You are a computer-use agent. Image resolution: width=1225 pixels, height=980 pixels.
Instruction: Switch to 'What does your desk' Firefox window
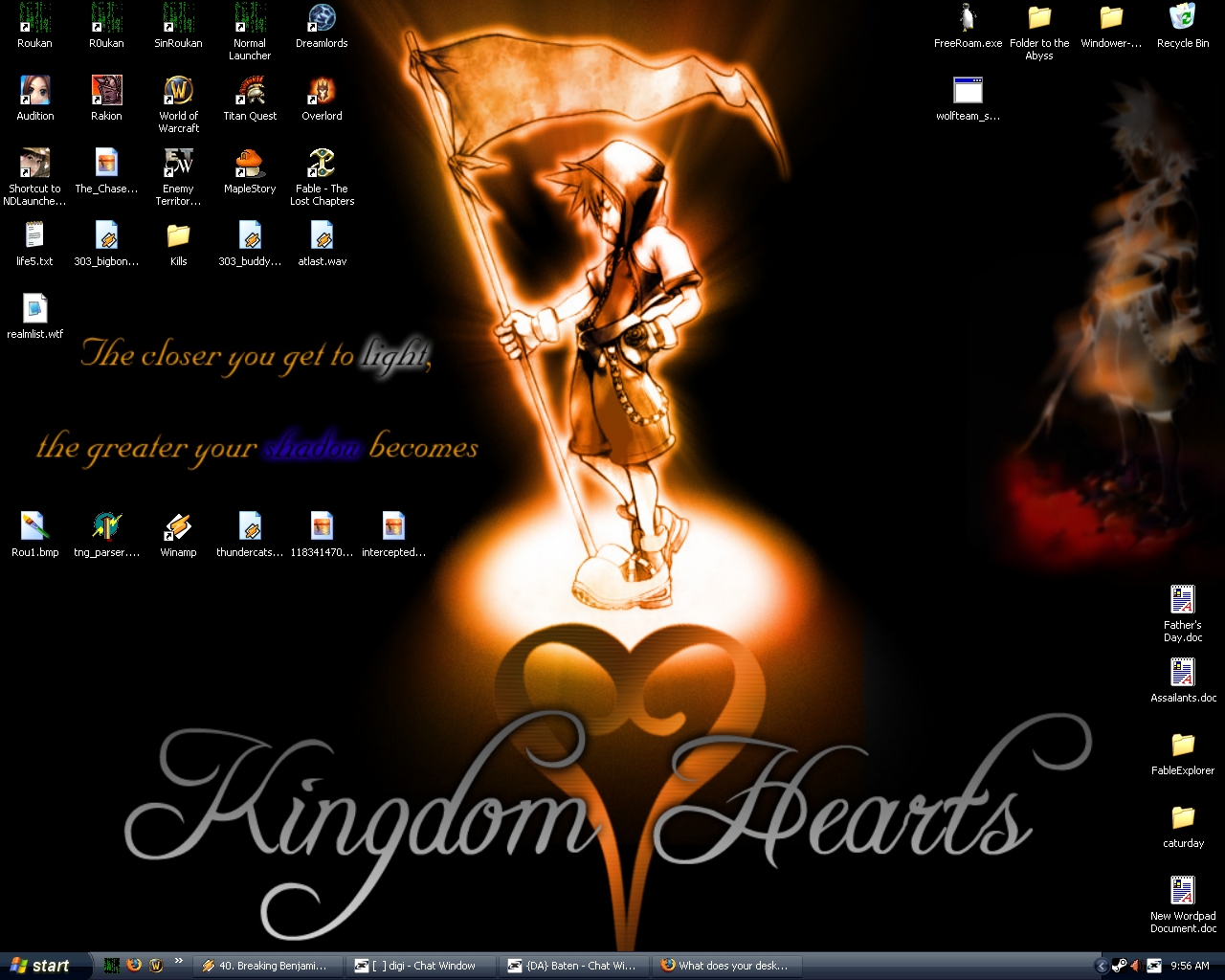coord(726,966)
